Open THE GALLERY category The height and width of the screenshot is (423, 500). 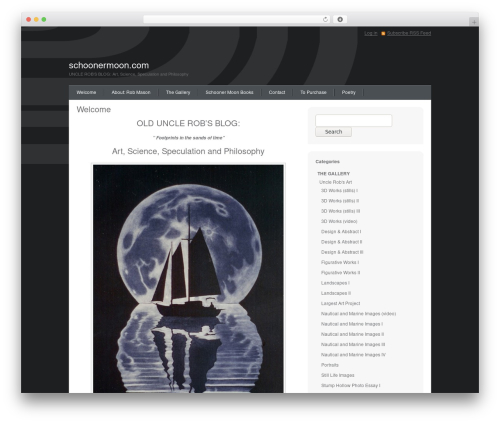click(333, 174)
